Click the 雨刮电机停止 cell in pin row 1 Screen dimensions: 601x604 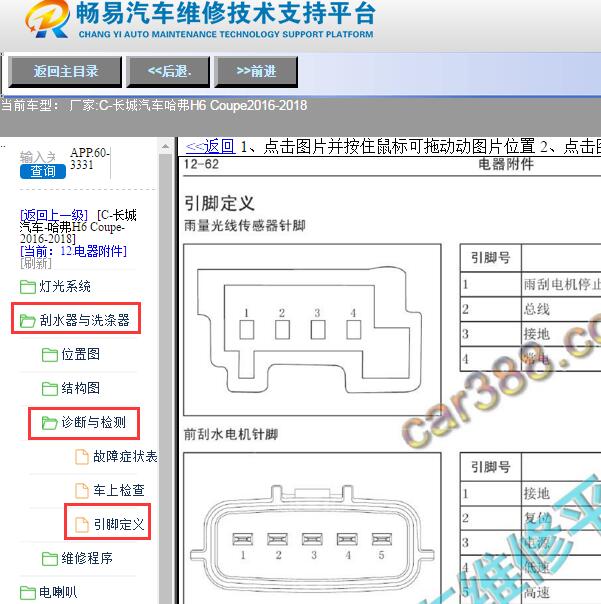coord(562,285)
